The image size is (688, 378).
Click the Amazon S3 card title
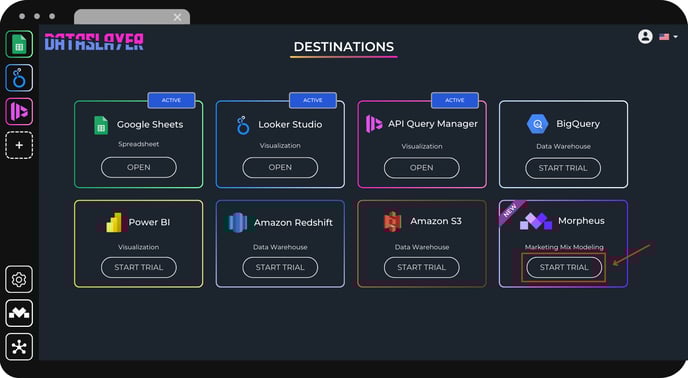click(x=436, y=221)
